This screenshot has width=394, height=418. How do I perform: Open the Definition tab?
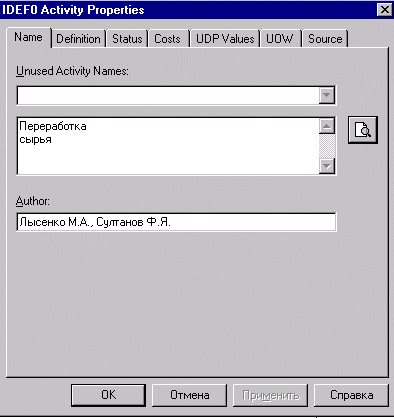click(78, 39)
